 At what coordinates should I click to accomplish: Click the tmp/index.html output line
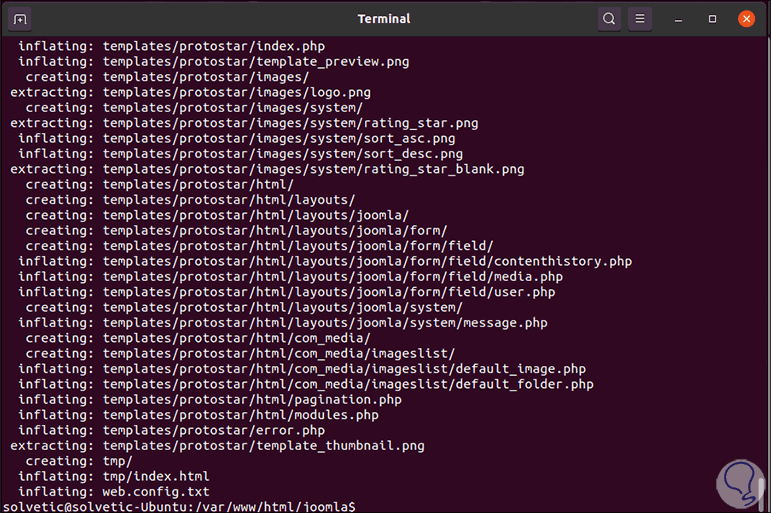pyautogui.click(x=156, y=477)
